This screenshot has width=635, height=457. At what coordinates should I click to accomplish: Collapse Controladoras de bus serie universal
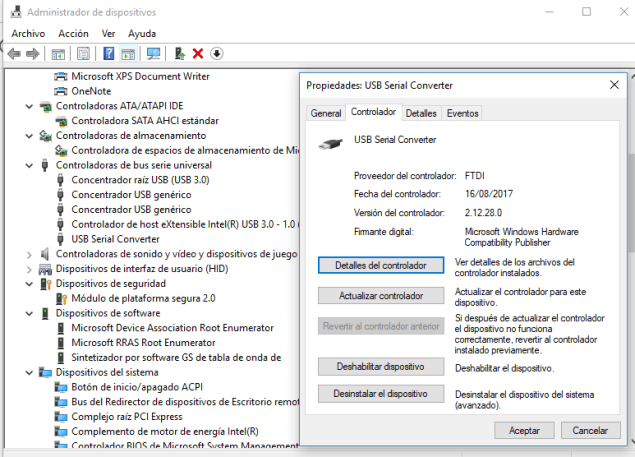point(29,165)
